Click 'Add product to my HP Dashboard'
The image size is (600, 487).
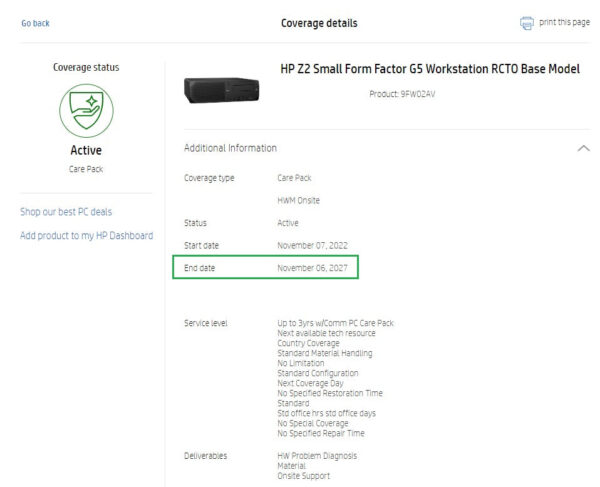point(86,236)
